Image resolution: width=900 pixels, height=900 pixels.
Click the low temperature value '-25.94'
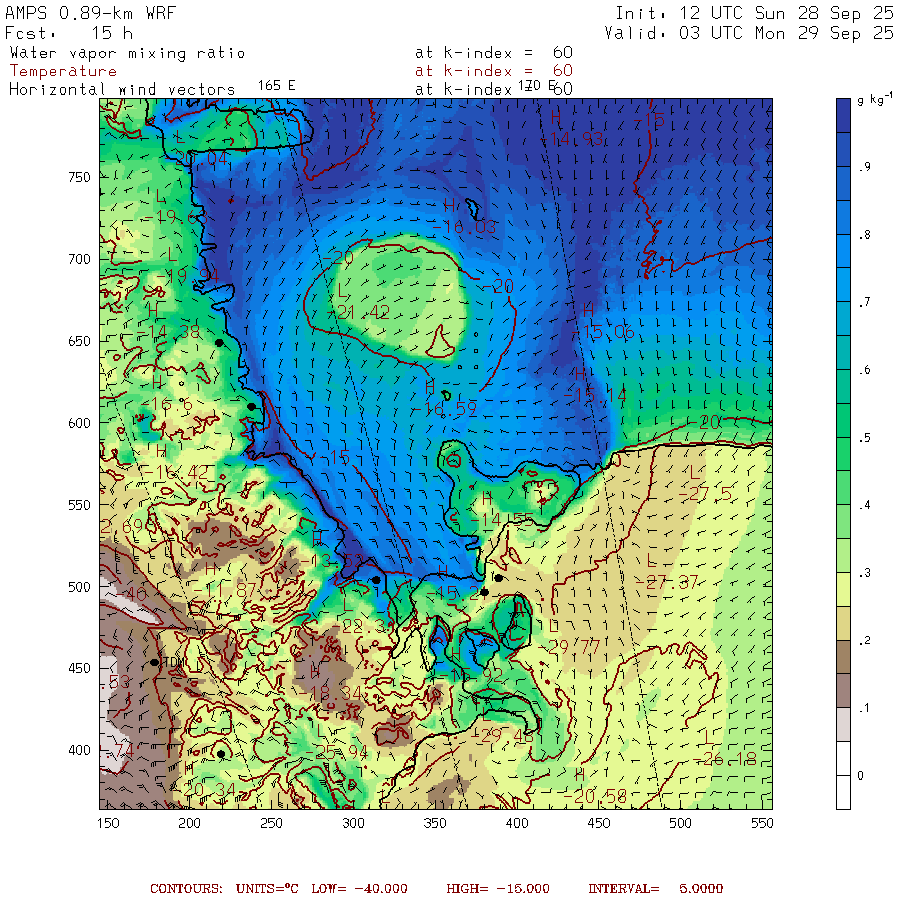tap(337, 752)
